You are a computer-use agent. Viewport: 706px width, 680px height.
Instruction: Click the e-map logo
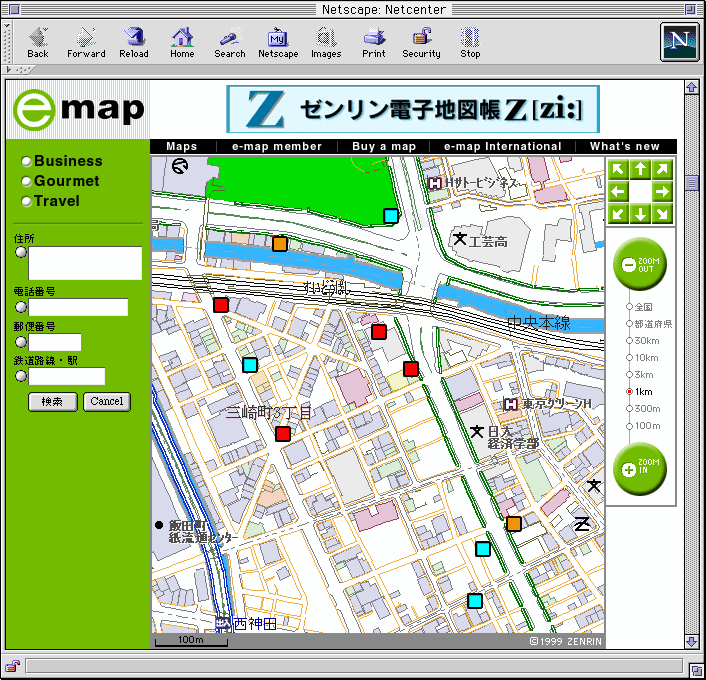point(79,109)
